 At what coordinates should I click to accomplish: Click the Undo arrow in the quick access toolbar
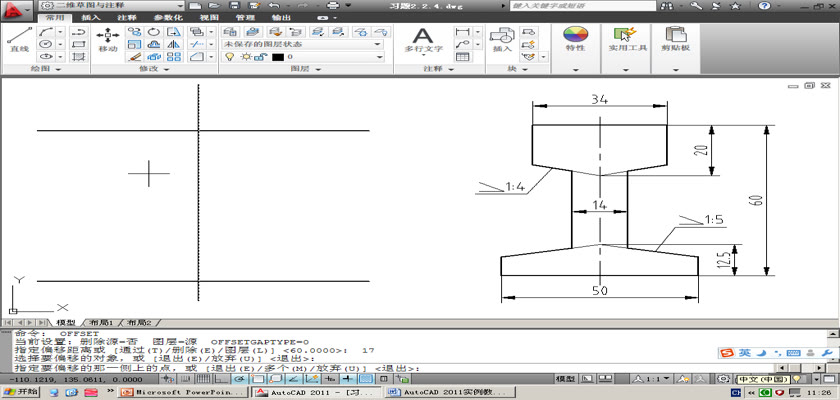pos(274,5)
